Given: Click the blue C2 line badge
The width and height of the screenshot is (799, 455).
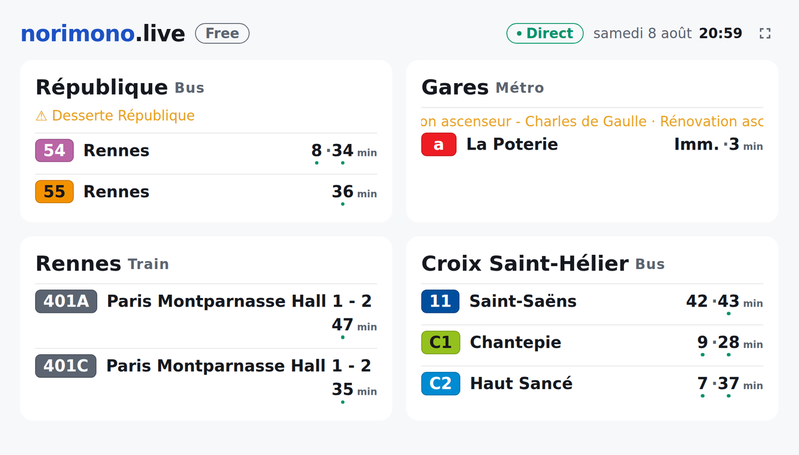Looking at the screenshot, I should point(441,383).
